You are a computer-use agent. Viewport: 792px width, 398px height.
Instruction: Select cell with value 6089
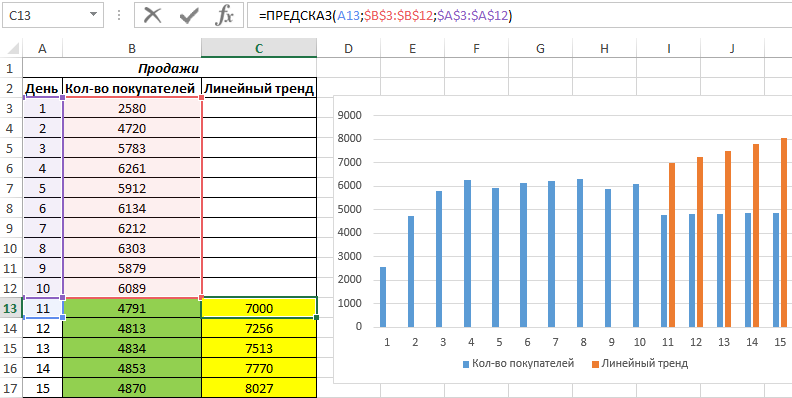pyautogui.click(x=132, y=288)
